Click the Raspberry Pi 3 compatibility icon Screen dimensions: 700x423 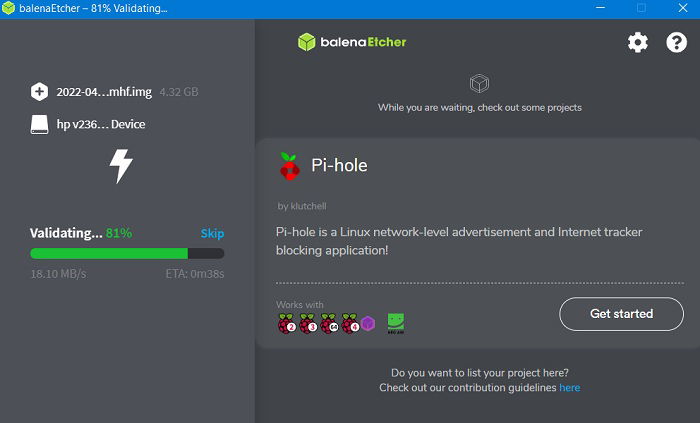(308, 323)
